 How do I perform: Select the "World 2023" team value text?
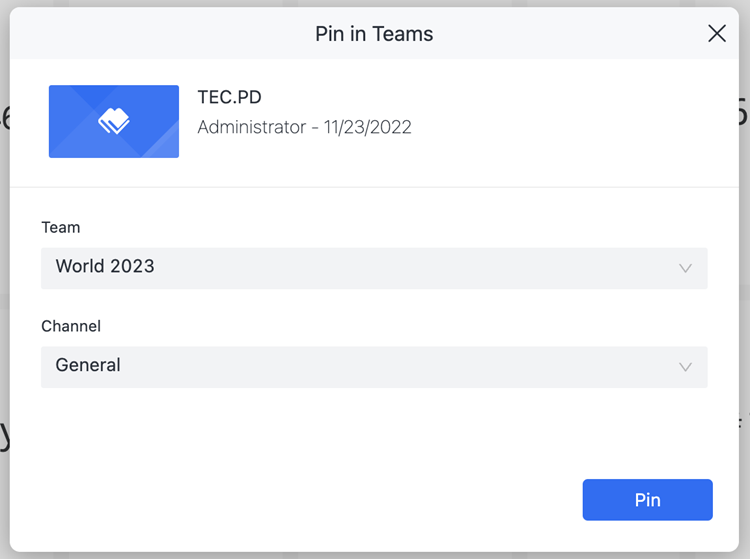105,267
